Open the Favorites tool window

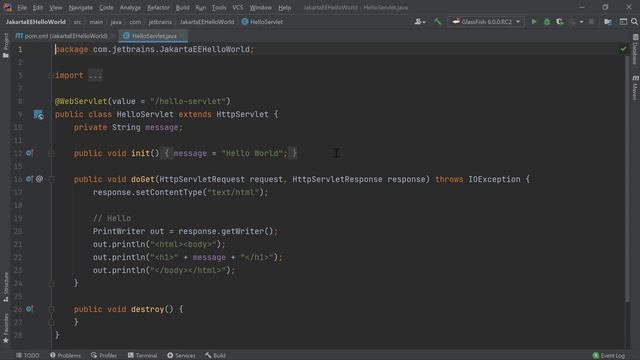6,328
